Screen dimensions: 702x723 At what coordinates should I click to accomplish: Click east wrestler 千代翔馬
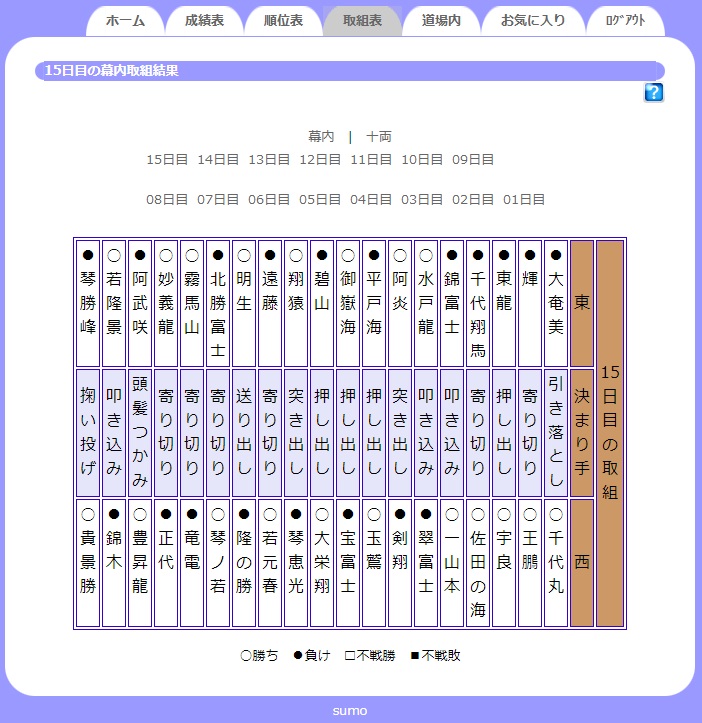[x=478, y=303]
